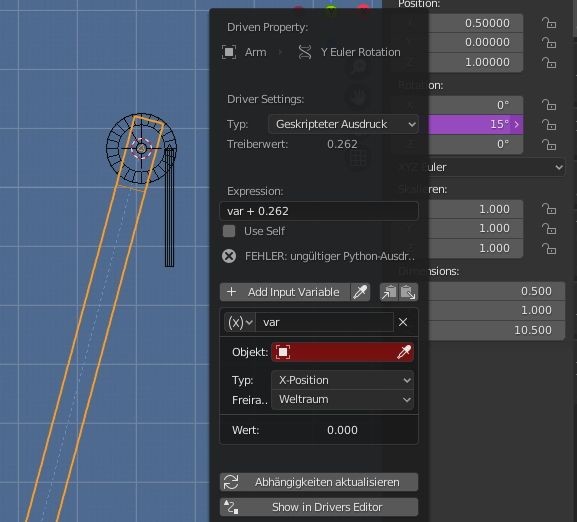The height and width of the screenshot is (522, 577).
Task: Open the variable type (x) selector
Action: click(240, 322)
